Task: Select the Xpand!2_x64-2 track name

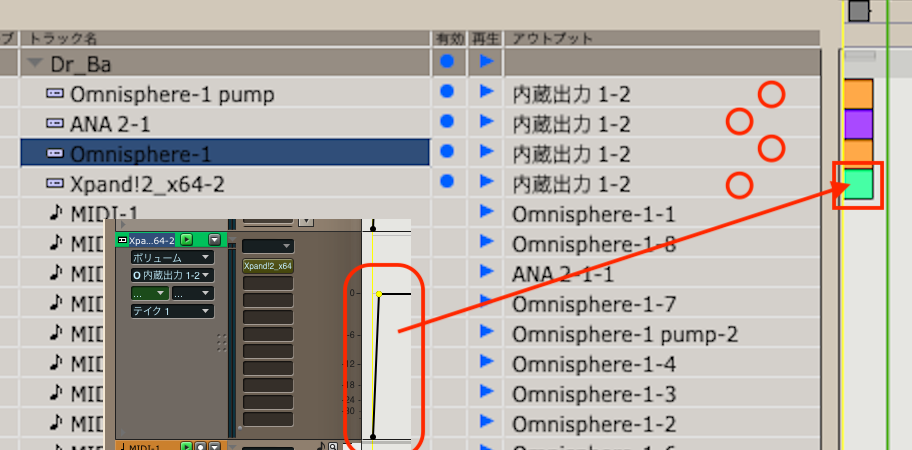Action: [x=147, y=184]
